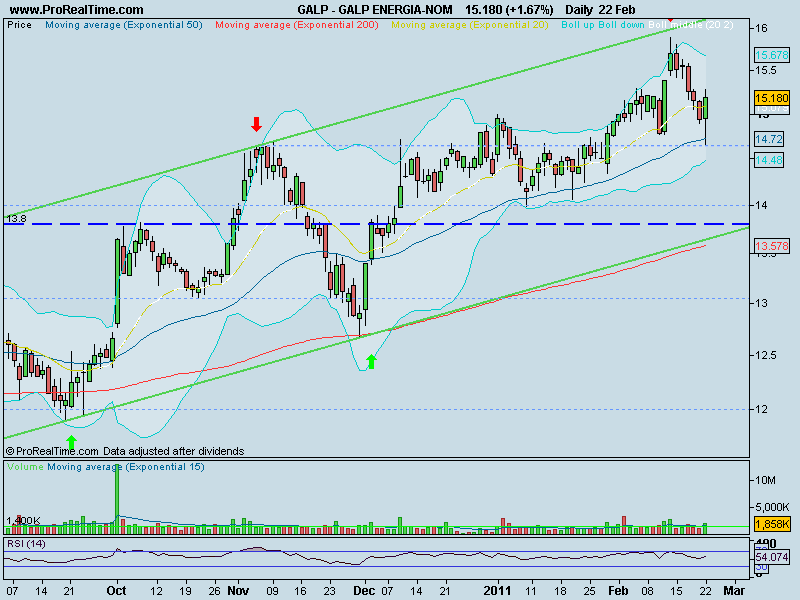800x600 pixels.
Task: Click the RSI (14) panel label
Action: click(26, 544)
